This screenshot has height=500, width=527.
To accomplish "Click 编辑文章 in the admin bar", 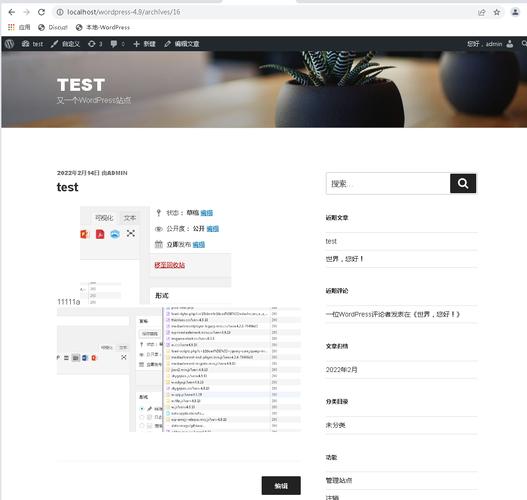I will pos(182,44).
